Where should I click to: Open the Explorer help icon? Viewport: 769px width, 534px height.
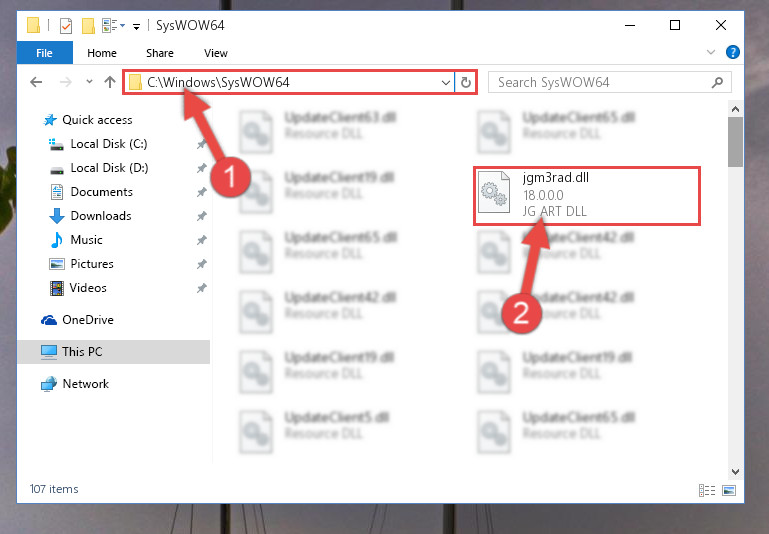coord(733,52)
